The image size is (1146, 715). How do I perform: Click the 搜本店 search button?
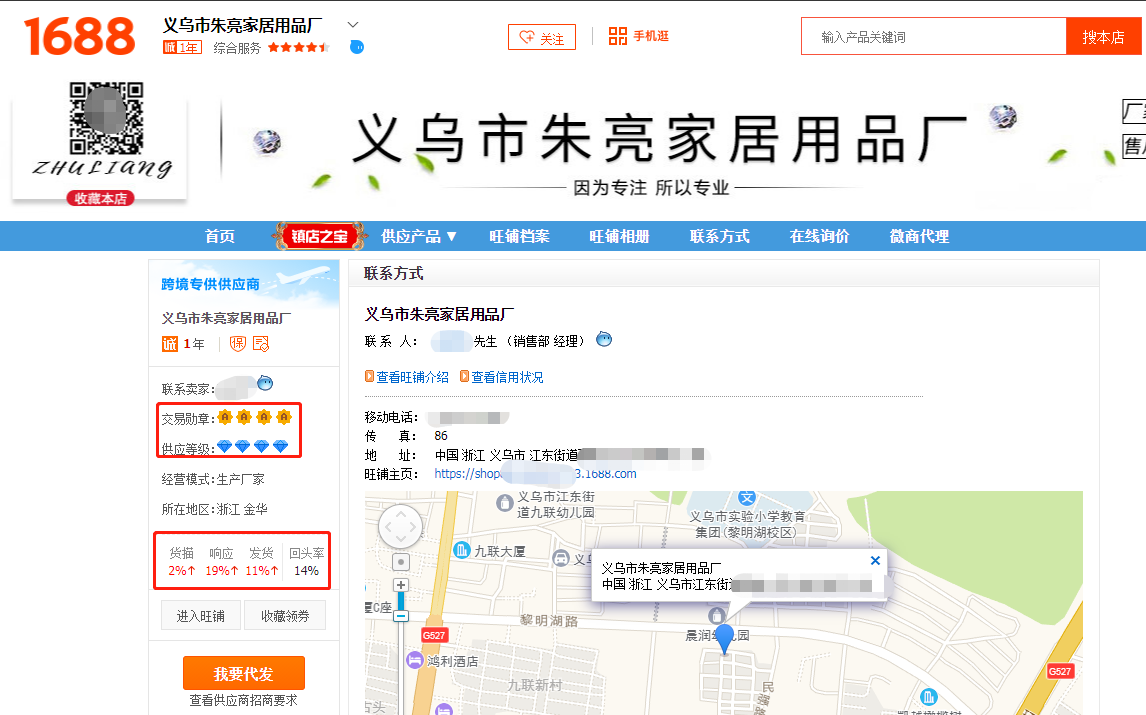tap(1103, 37)
